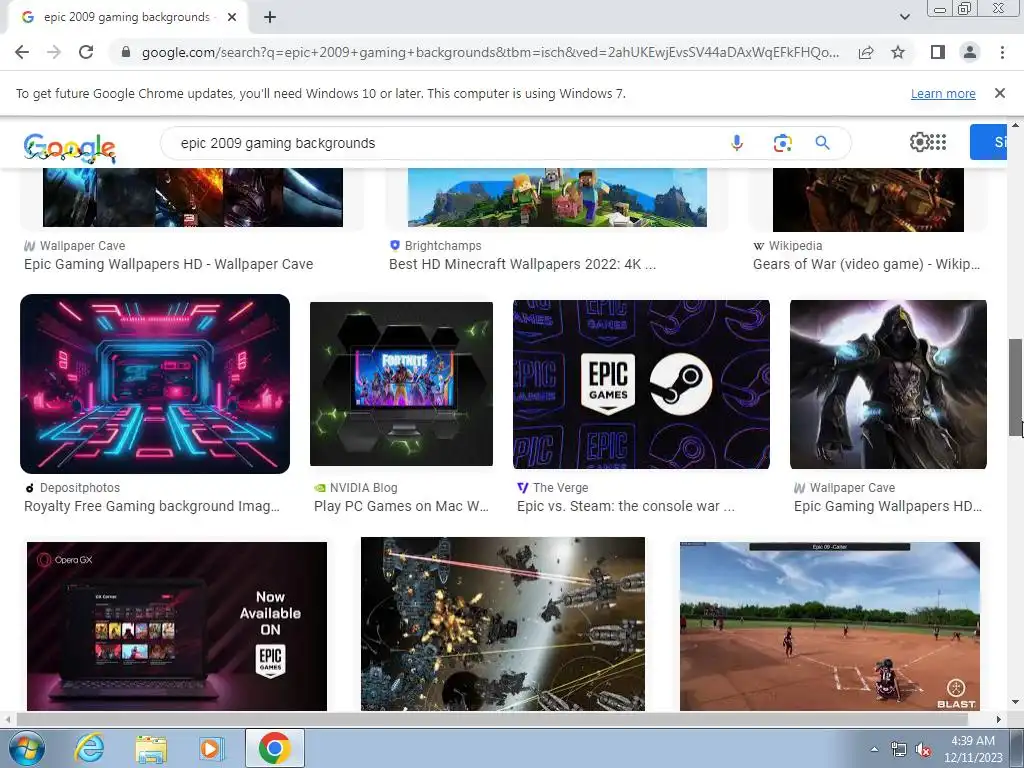Click the Chrome taskbar button

click(275, 748)
